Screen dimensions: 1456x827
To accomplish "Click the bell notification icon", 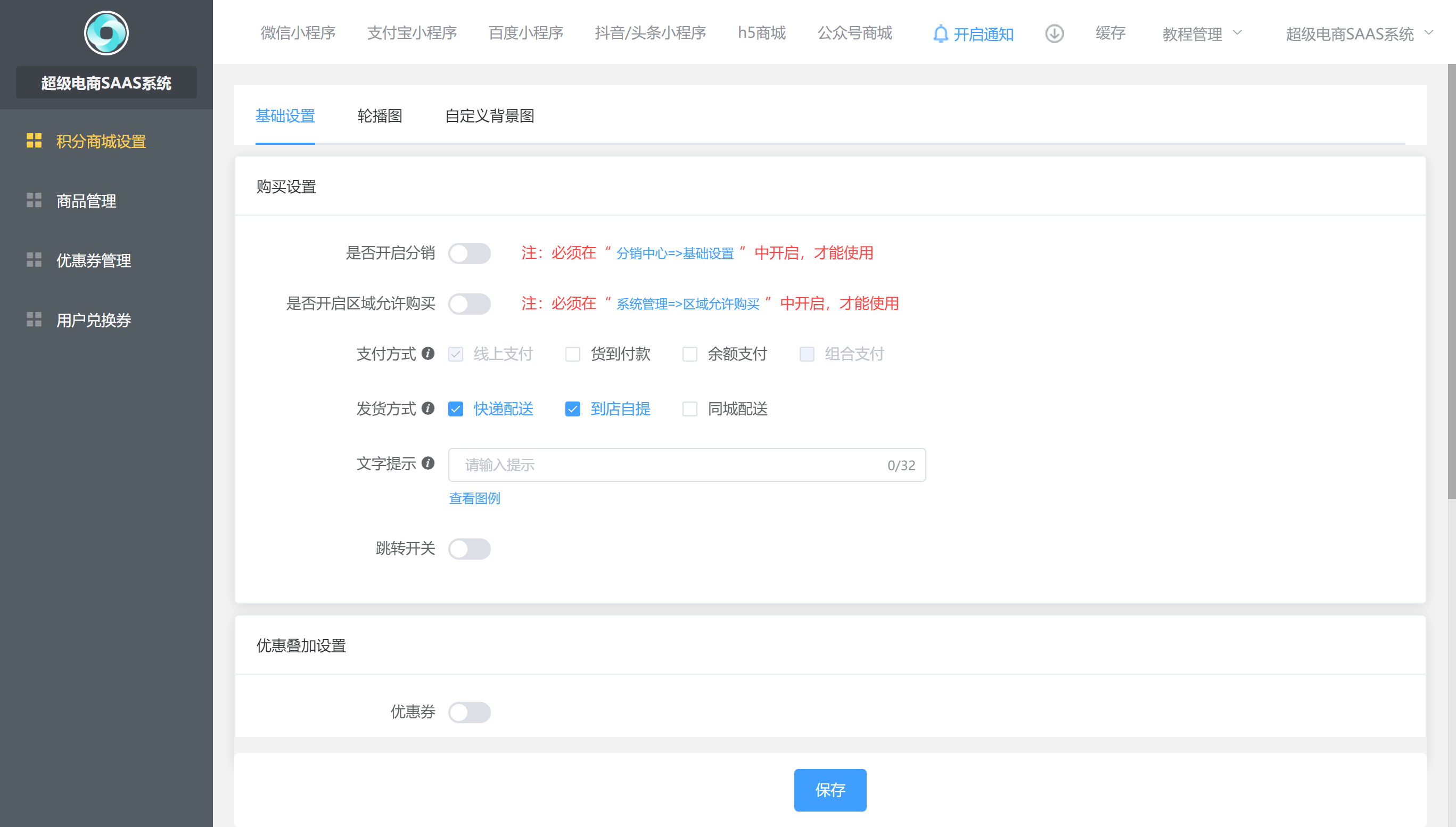I will pos(940,34).
